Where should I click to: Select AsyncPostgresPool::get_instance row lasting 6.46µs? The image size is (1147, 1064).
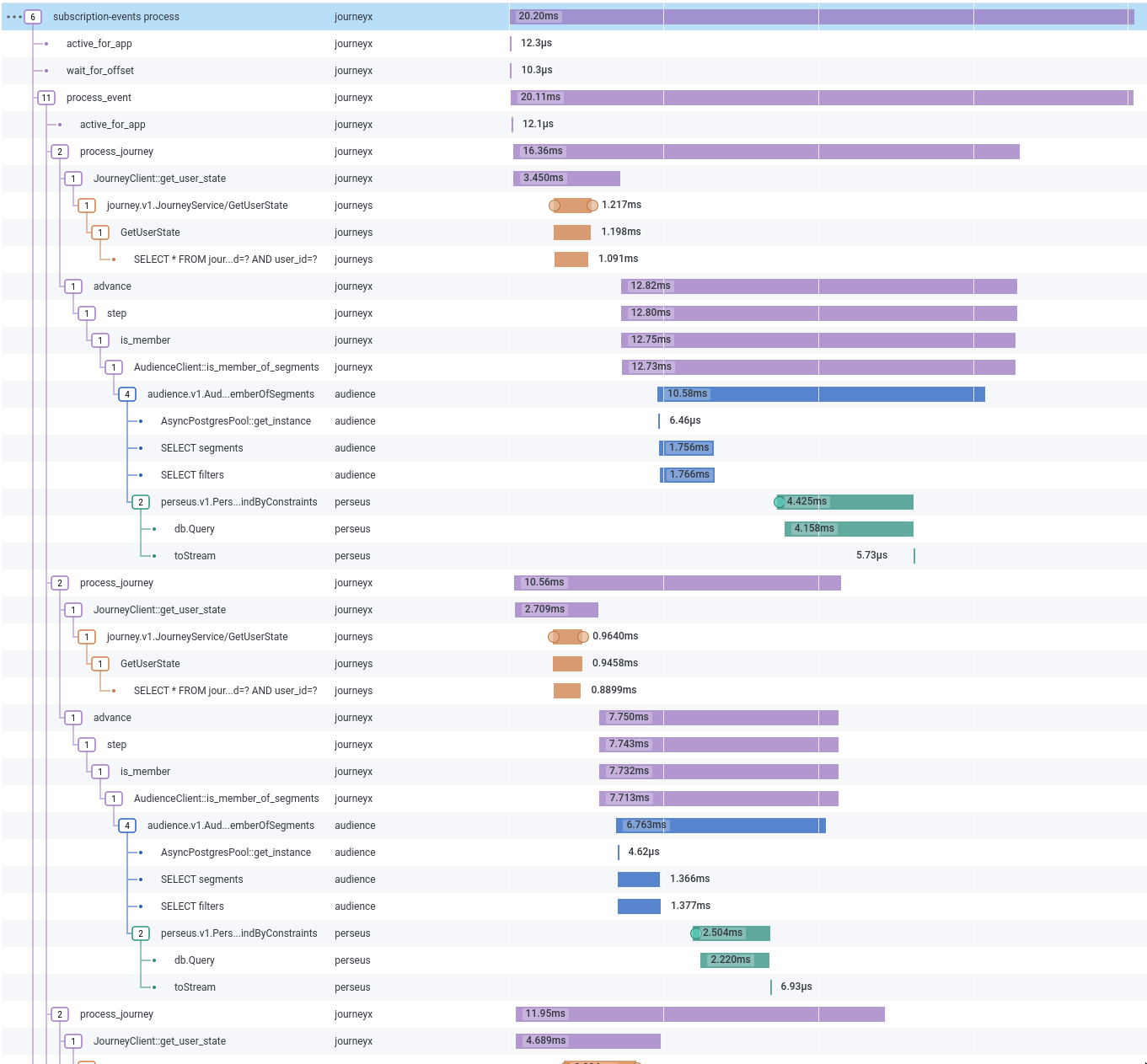coord(573,421)
